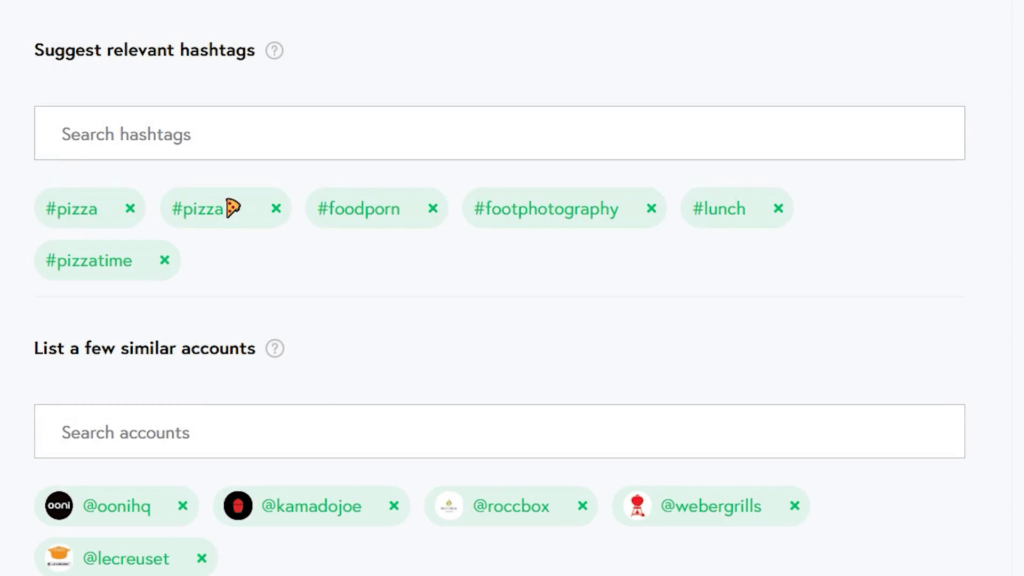Delete the #pizzatime hashtag
The width and height of the screenshot is (1024, 576).
165,261
